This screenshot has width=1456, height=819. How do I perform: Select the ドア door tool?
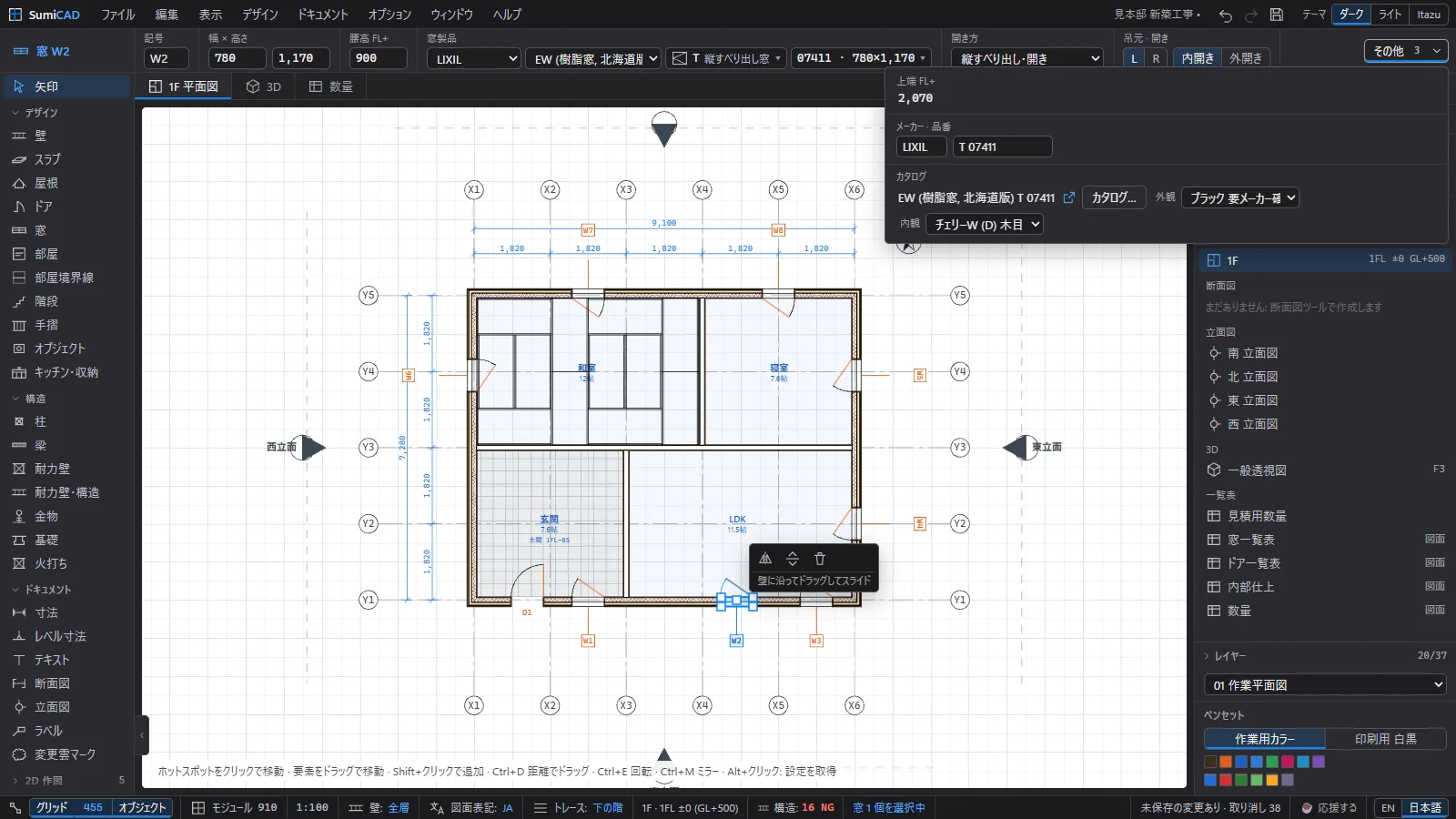pyautogui.click(x=66, y=207)
